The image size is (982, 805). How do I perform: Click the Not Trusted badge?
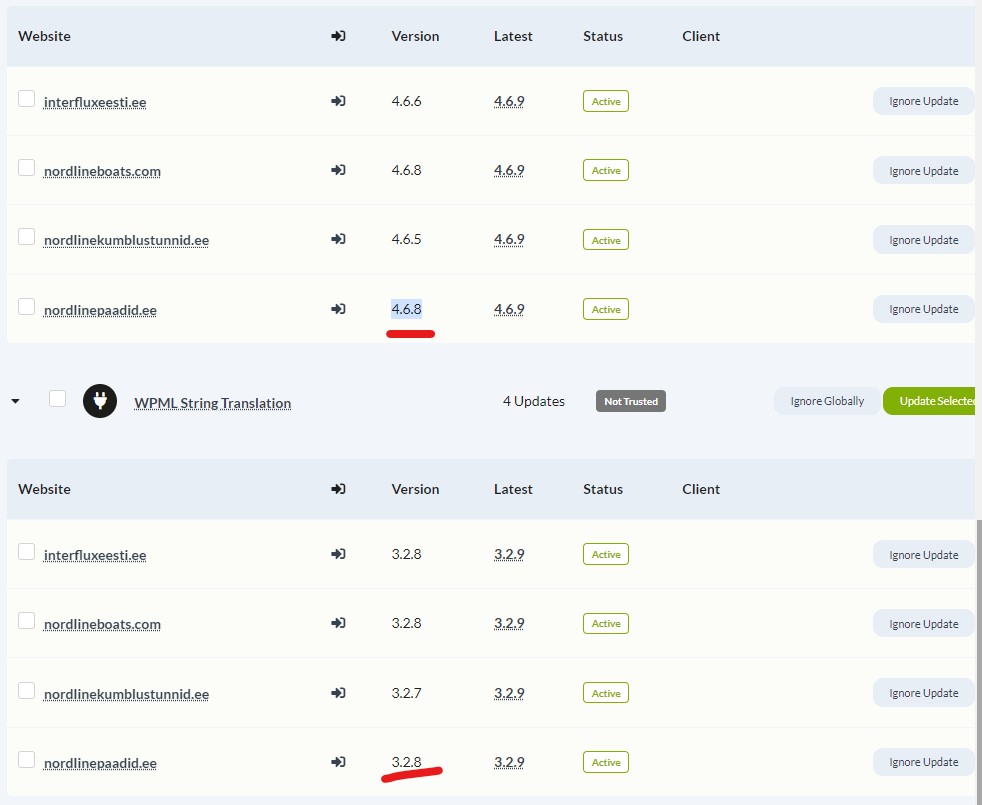click(631, 401)
